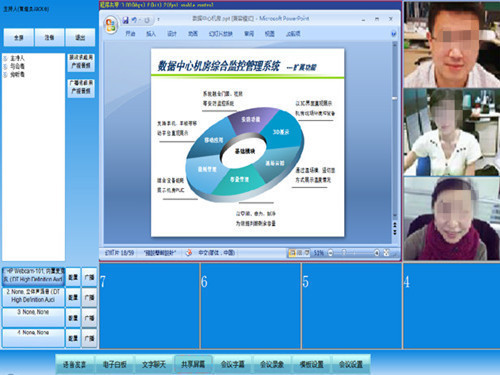Open the 插入 ribbon tab
The height and width of the screenshot is (375, 500).
click(151, 34)
